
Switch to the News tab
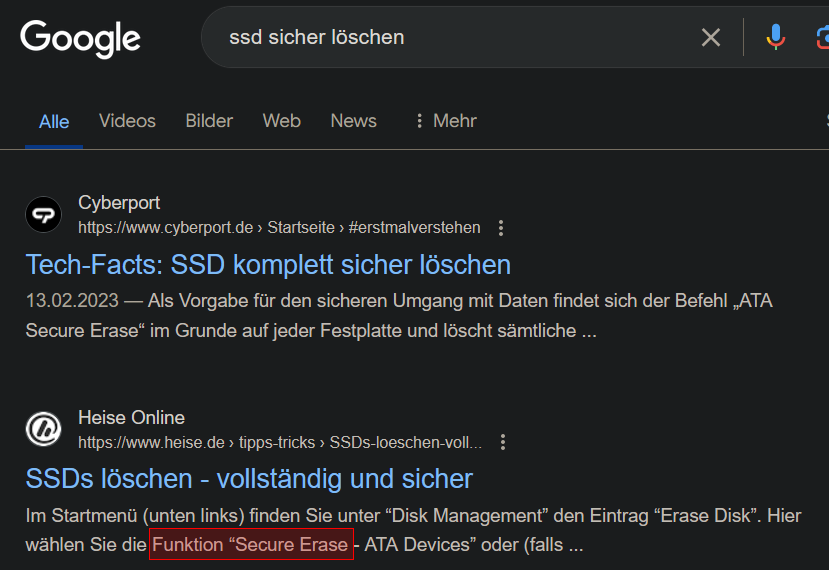(354, 121)
